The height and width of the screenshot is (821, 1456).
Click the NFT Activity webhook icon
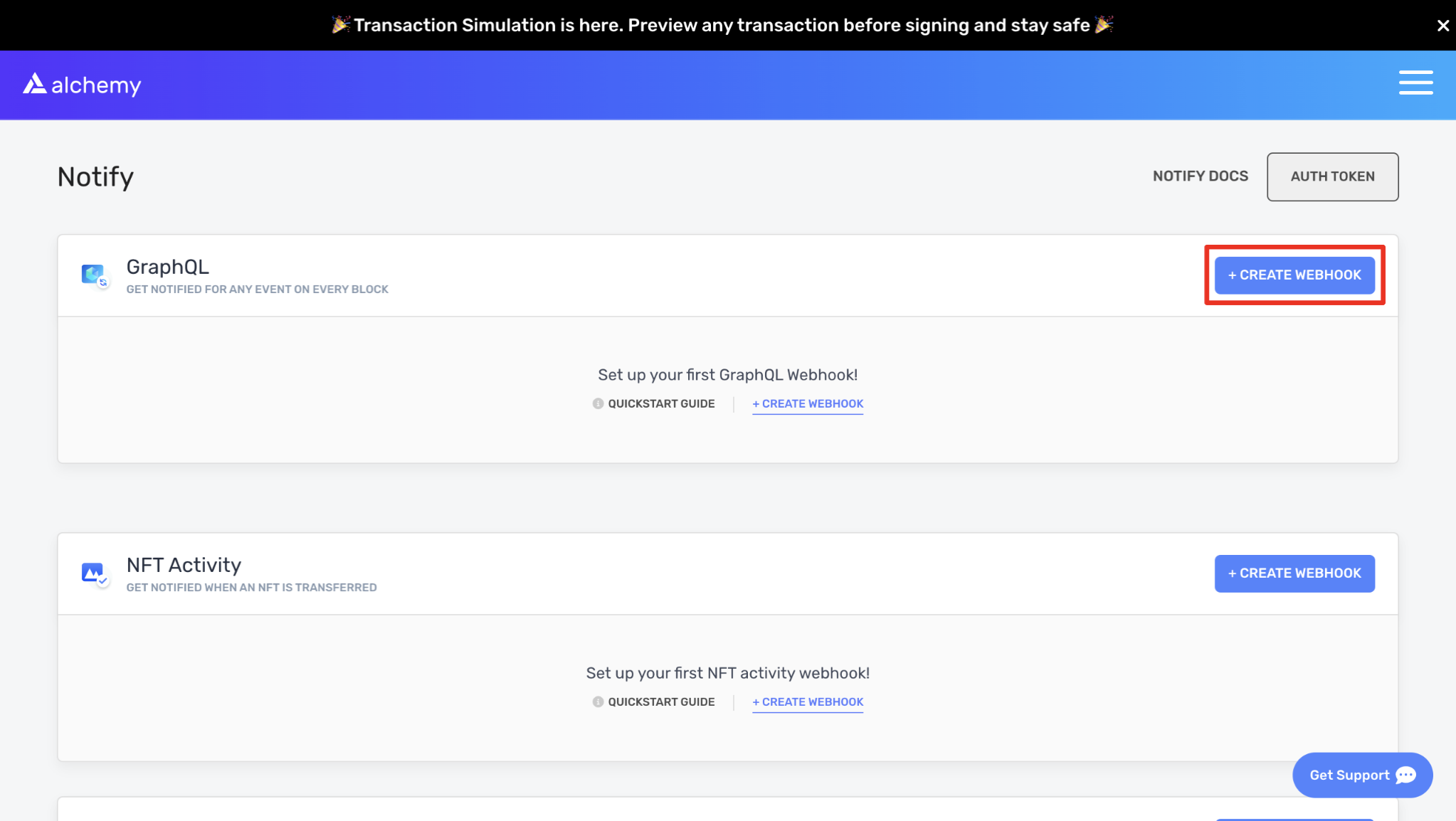pos(94,573)
